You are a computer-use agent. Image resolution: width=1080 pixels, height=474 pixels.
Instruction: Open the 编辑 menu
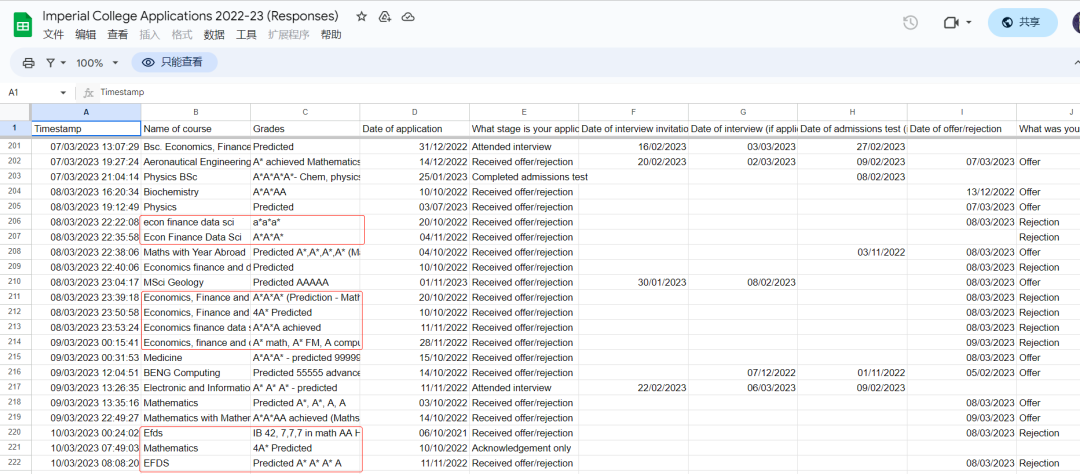point(85,34)
